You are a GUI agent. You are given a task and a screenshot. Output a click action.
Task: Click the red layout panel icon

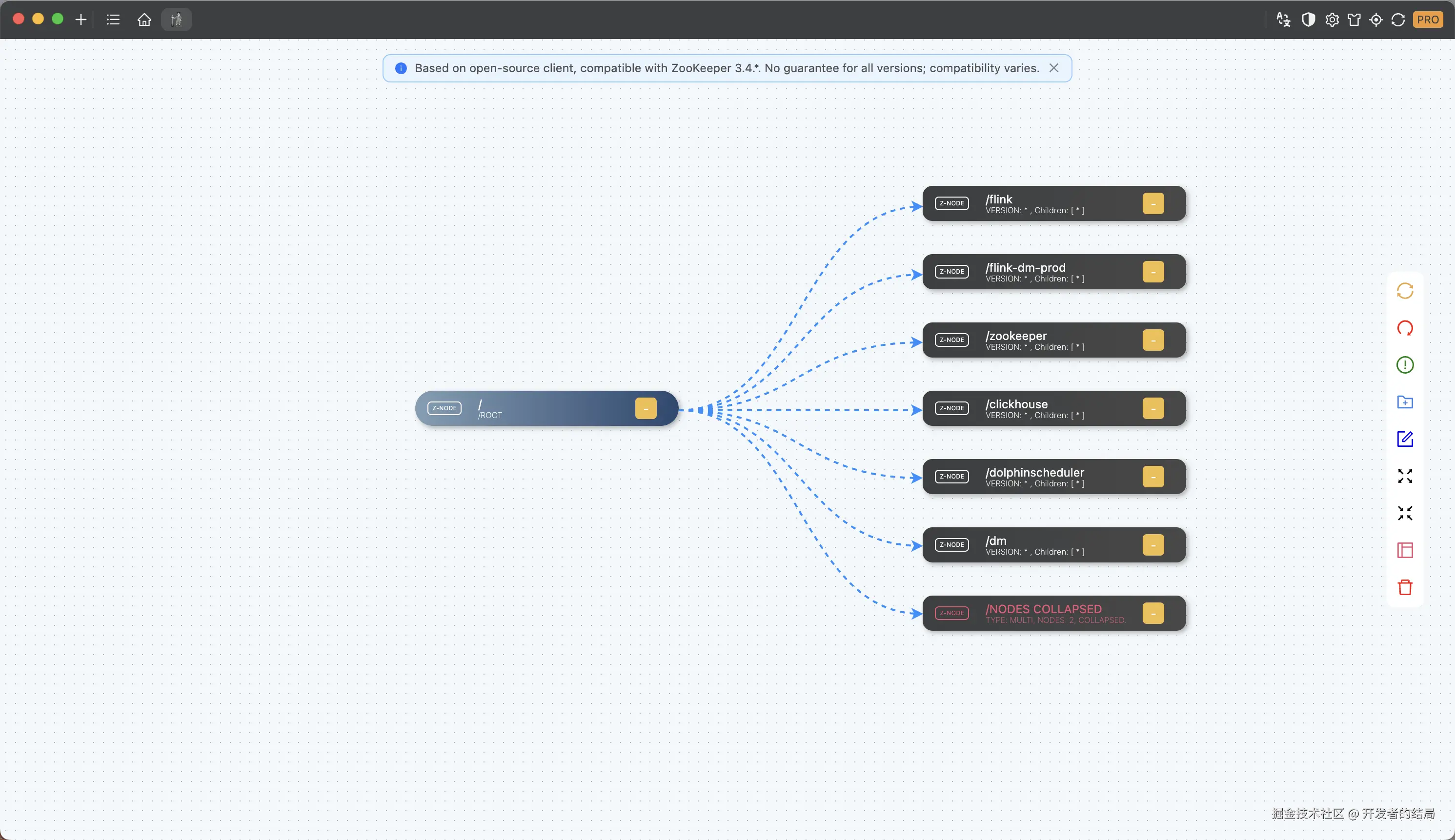(x=1405, y=550)
